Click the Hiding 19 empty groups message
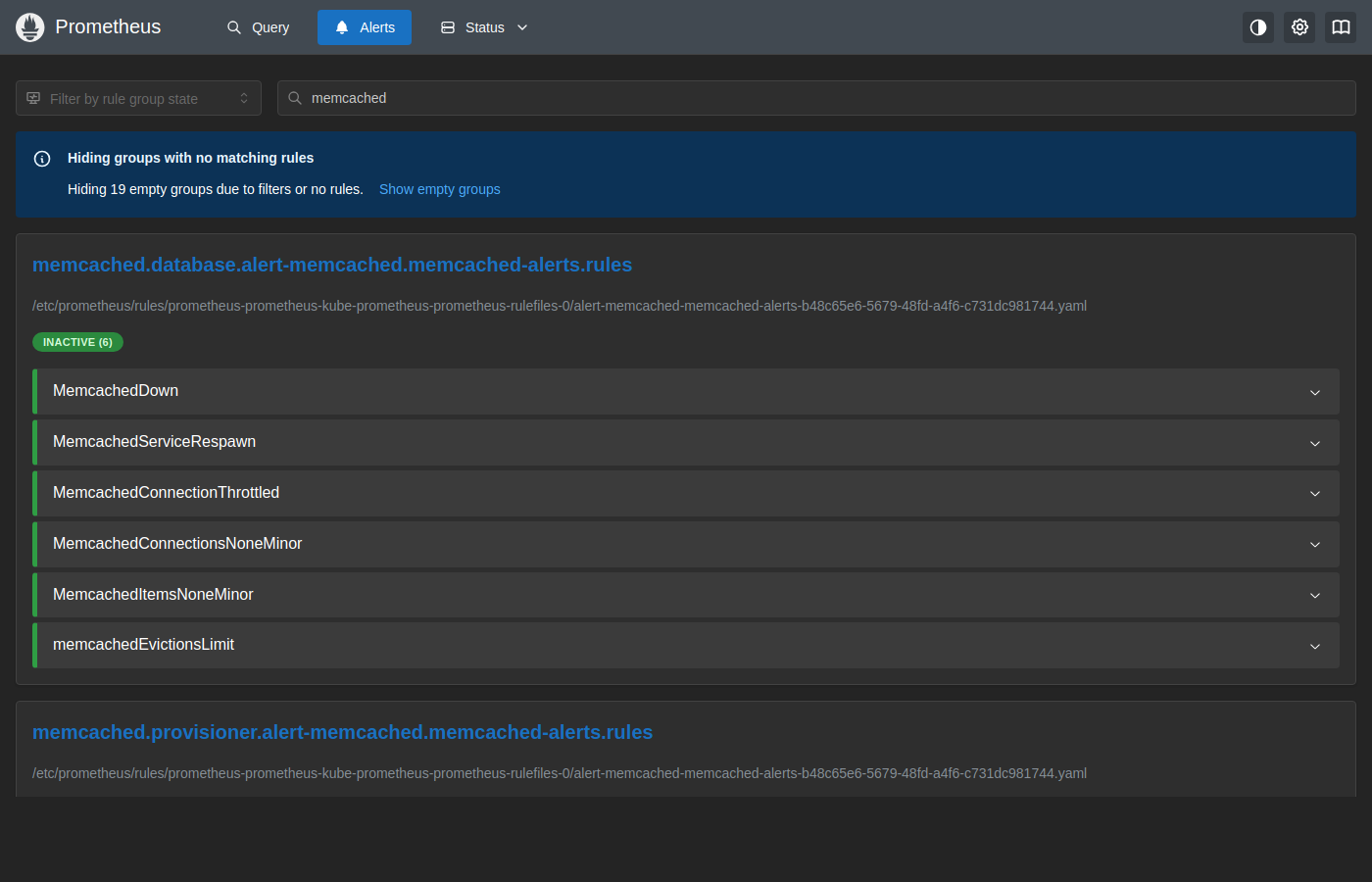The height and width of the screenshot is (882, 1372). click(x=216, y=189)
